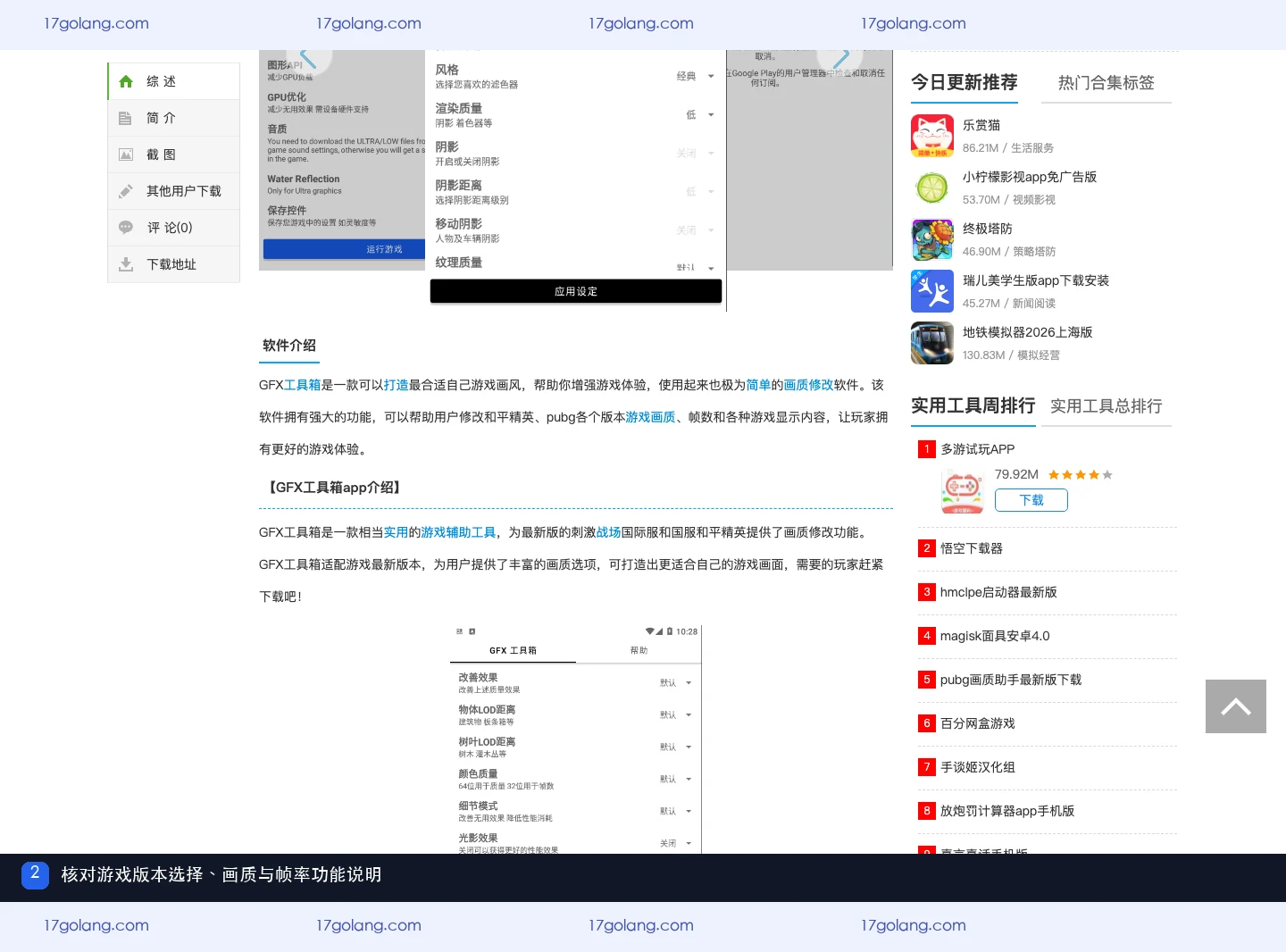Switch to the 热门合集标签 tab
1286x952 pixels.
(x=1106, y=83)
